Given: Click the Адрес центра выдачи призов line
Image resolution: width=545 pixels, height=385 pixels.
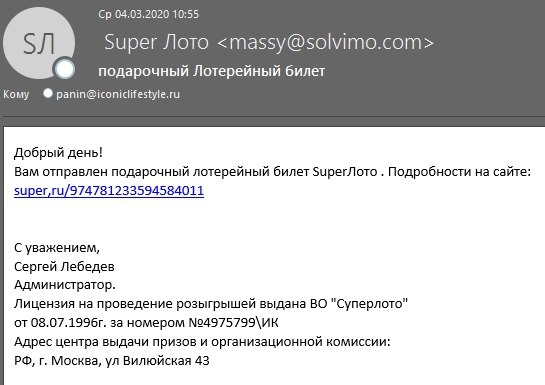Looking at the screenshot, I should pos(202,342).
